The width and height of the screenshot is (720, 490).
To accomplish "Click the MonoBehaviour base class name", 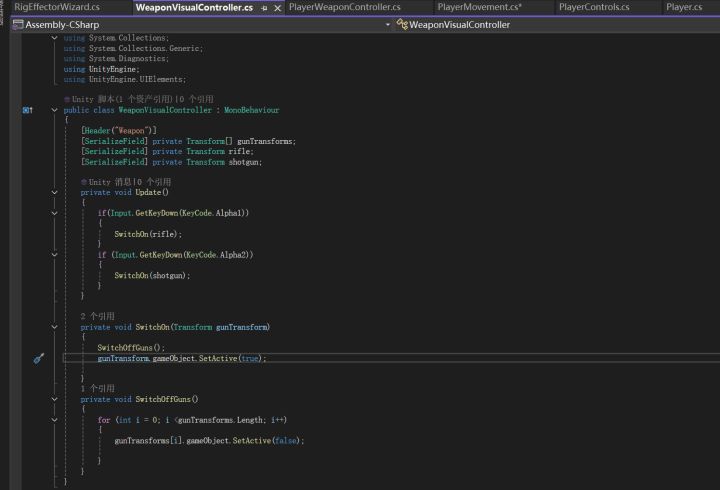I will point(252,110).
